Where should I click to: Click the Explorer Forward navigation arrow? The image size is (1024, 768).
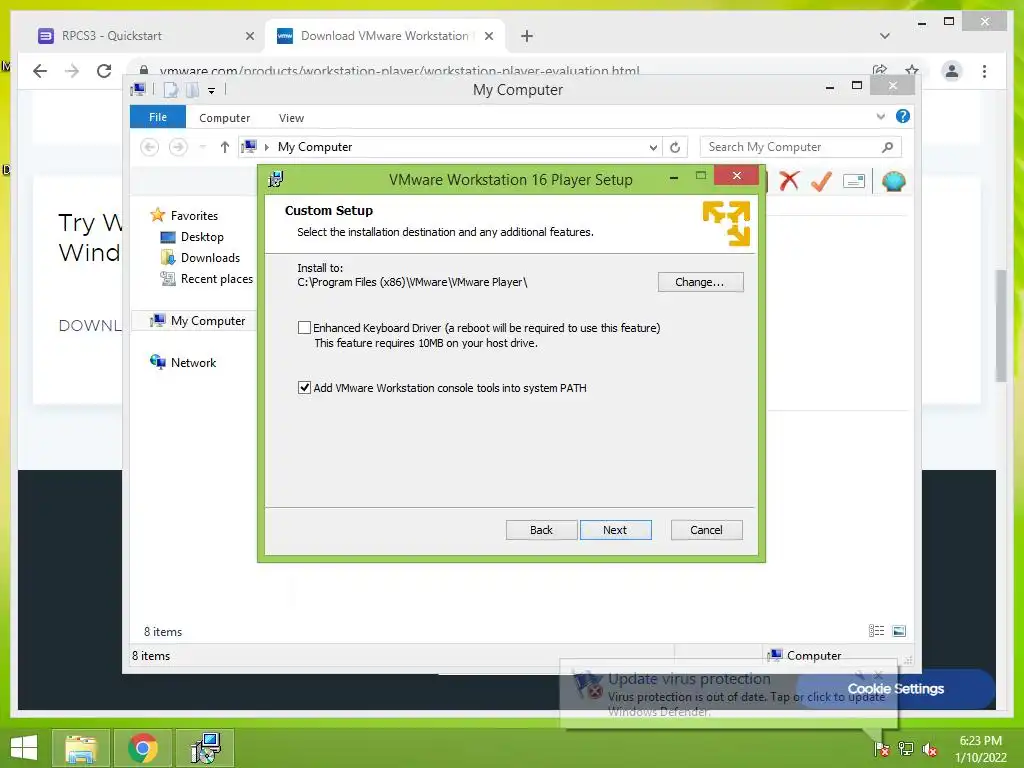178,147
